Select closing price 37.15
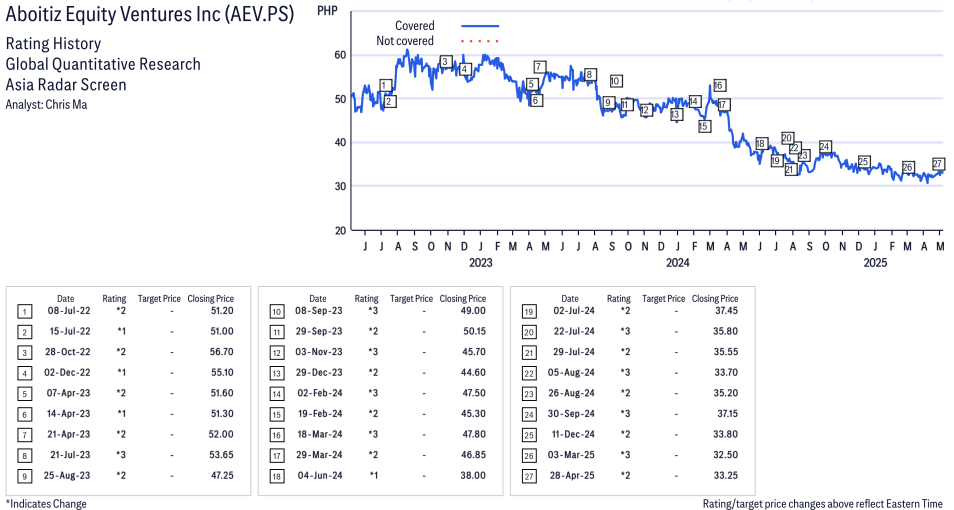 tap(728, 414)
